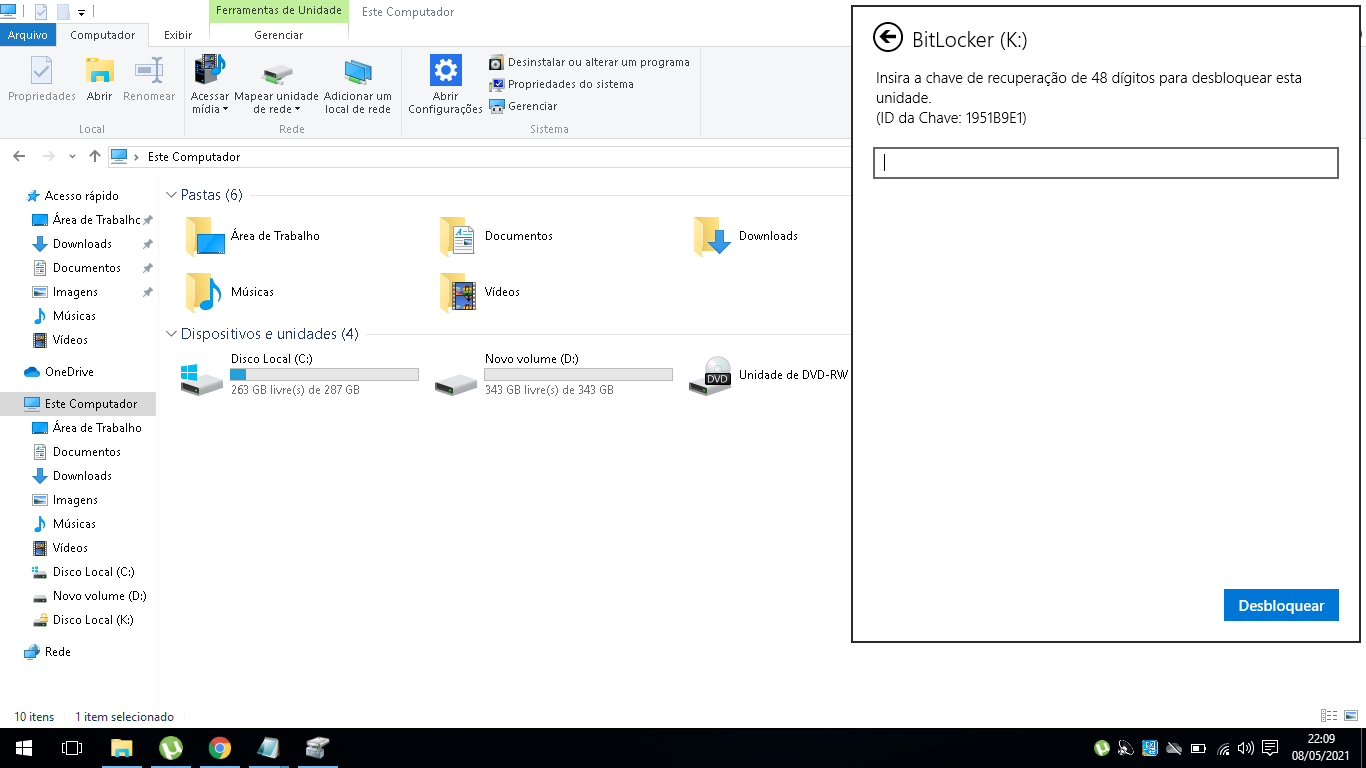The height and width of the screenshot is (768, 1366).
Task: Select the Novo volume (D:) drive tile
Action: tap(554, 375)
